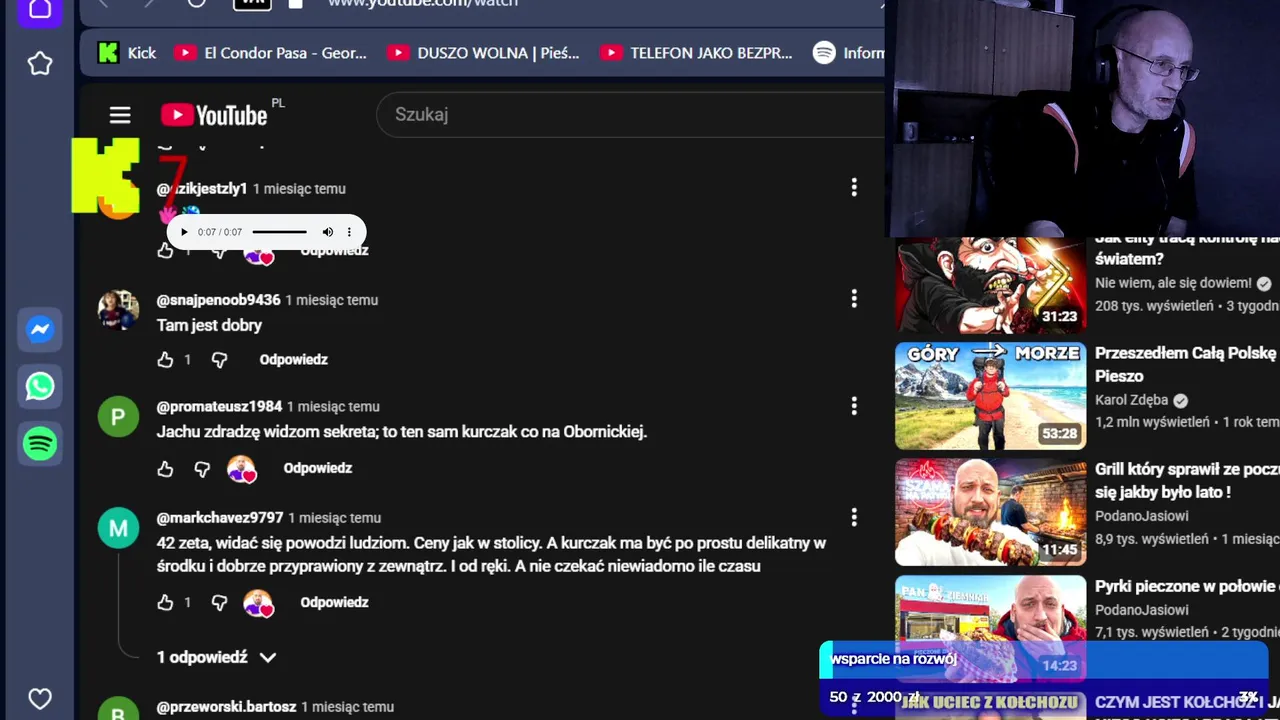Open more options in the mini audio player
Viewport: 1280px width, 720px height.
349,232
